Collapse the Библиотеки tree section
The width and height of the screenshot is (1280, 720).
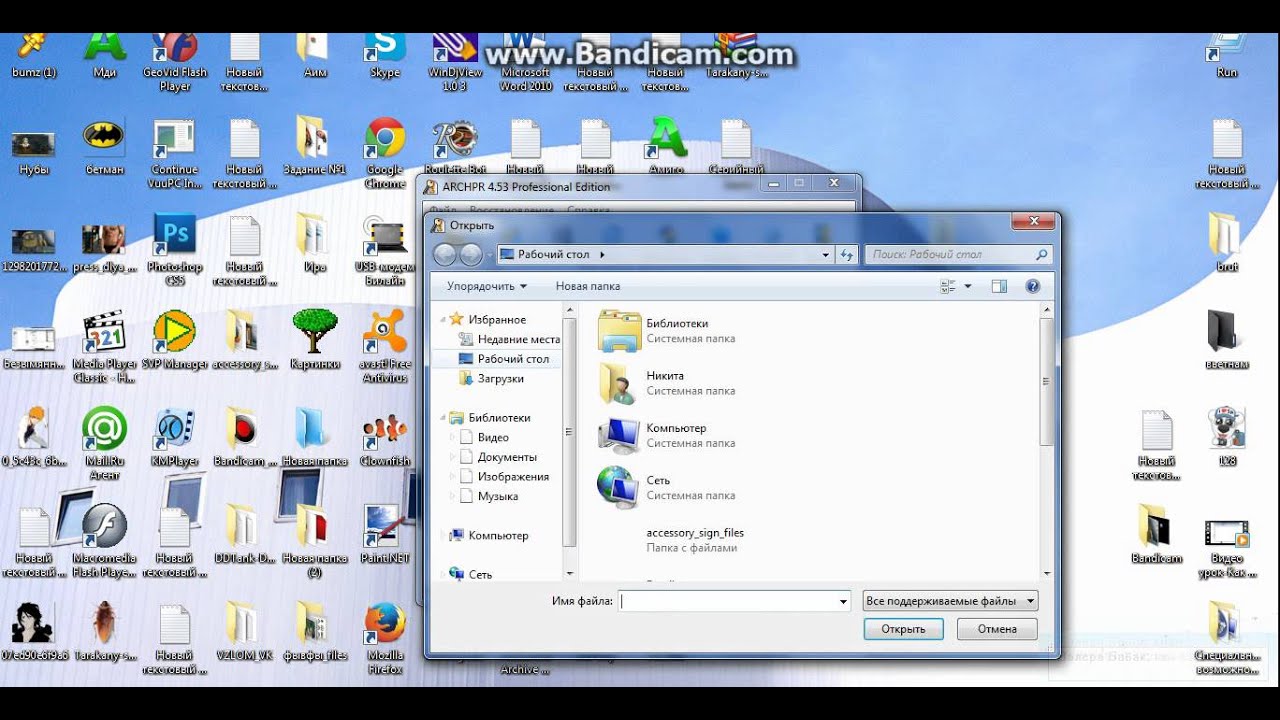tap(443, 418)
